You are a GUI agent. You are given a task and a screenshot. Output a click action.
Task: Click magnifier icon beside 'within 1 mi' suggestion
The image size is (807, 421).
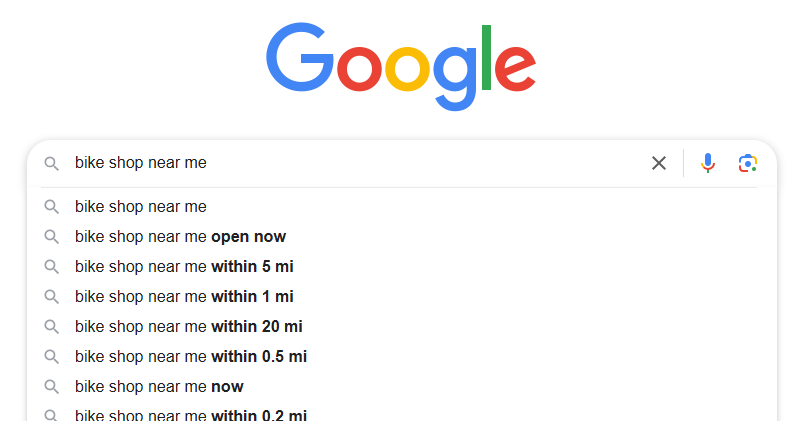(52, 296)
